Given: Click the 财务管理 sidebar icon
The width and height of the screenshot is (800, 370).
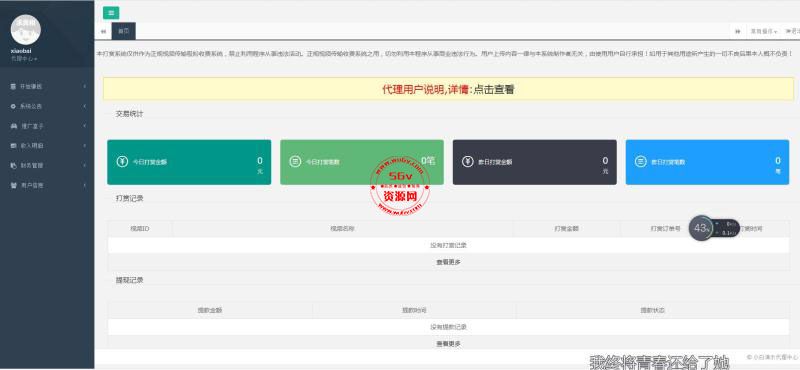Looking at the screenshot, I should (13, 165).
